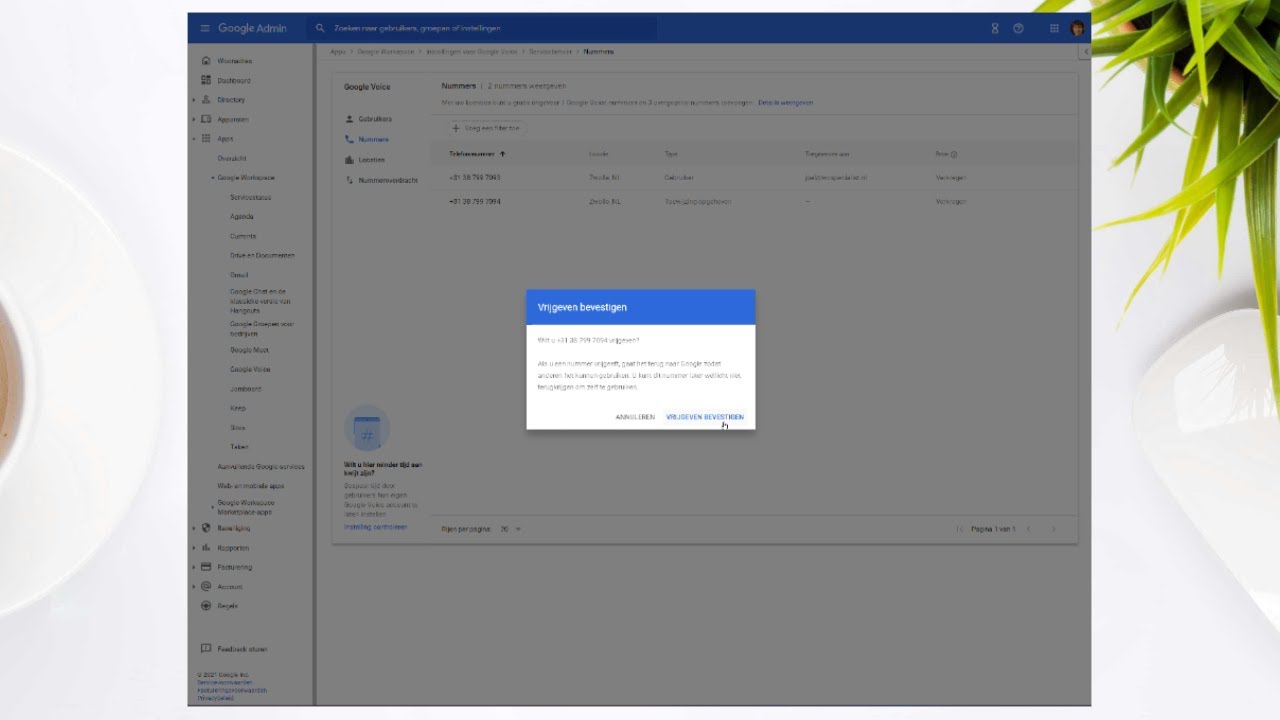
Task: Jump to the first page arrow
Action: pos(960,529)
